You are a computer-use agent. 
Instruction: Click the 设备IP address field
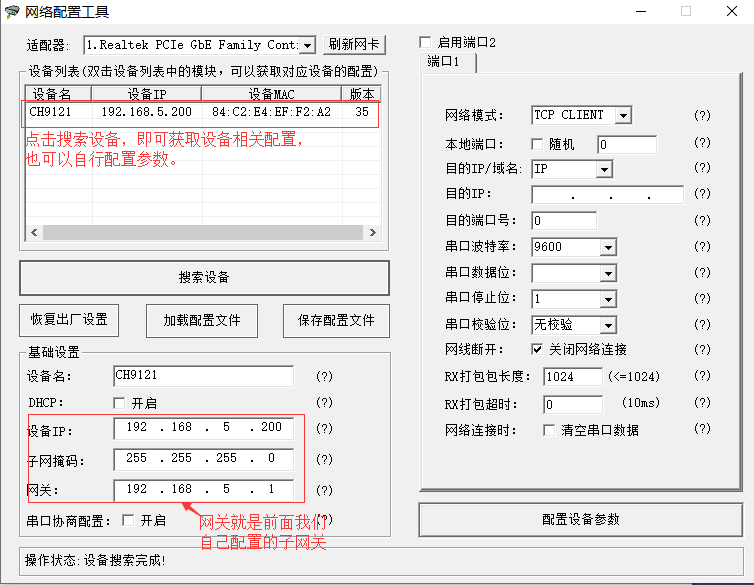[x=203, y=428]
